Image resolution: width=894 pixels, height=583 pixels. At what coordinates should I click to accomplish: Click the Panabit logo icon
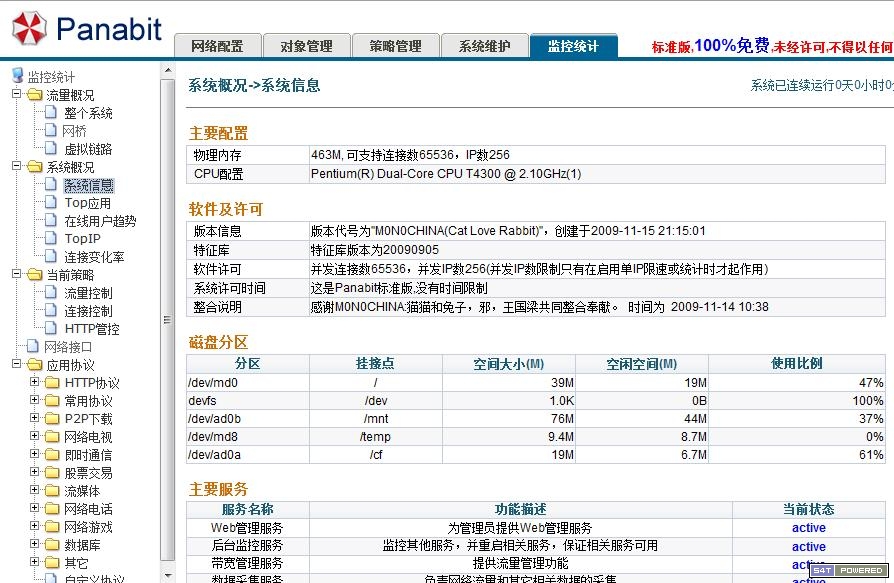click(28, 29)
